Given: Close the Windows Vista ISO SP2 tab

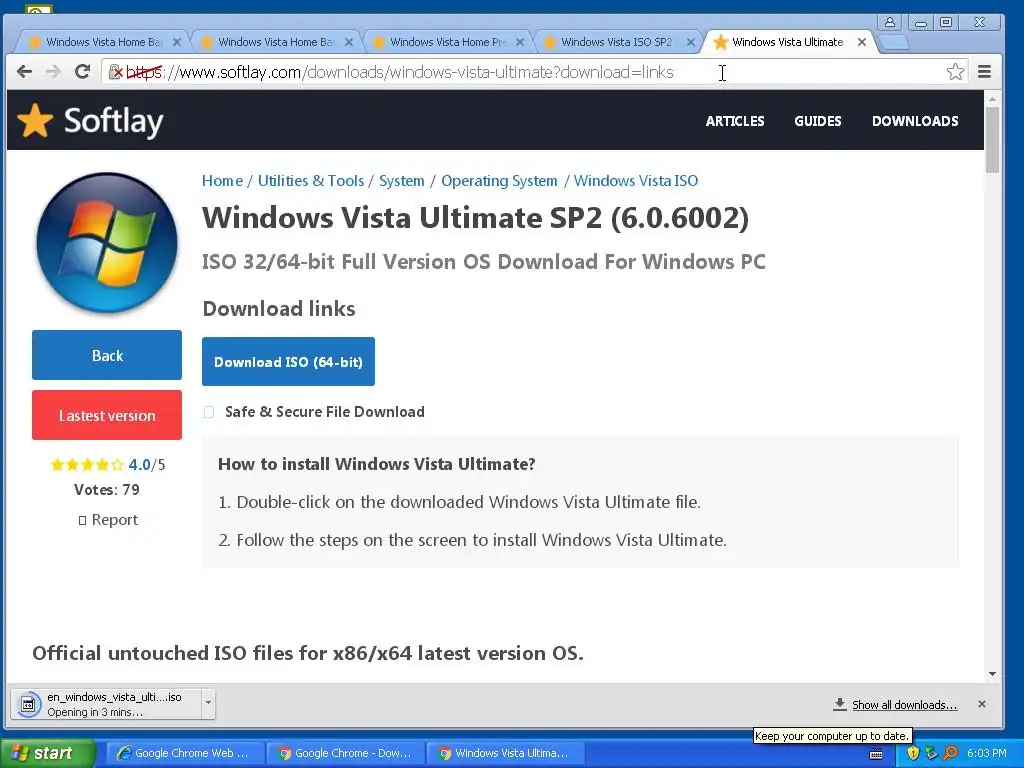Looking at the screenshot, I should 690,42.
